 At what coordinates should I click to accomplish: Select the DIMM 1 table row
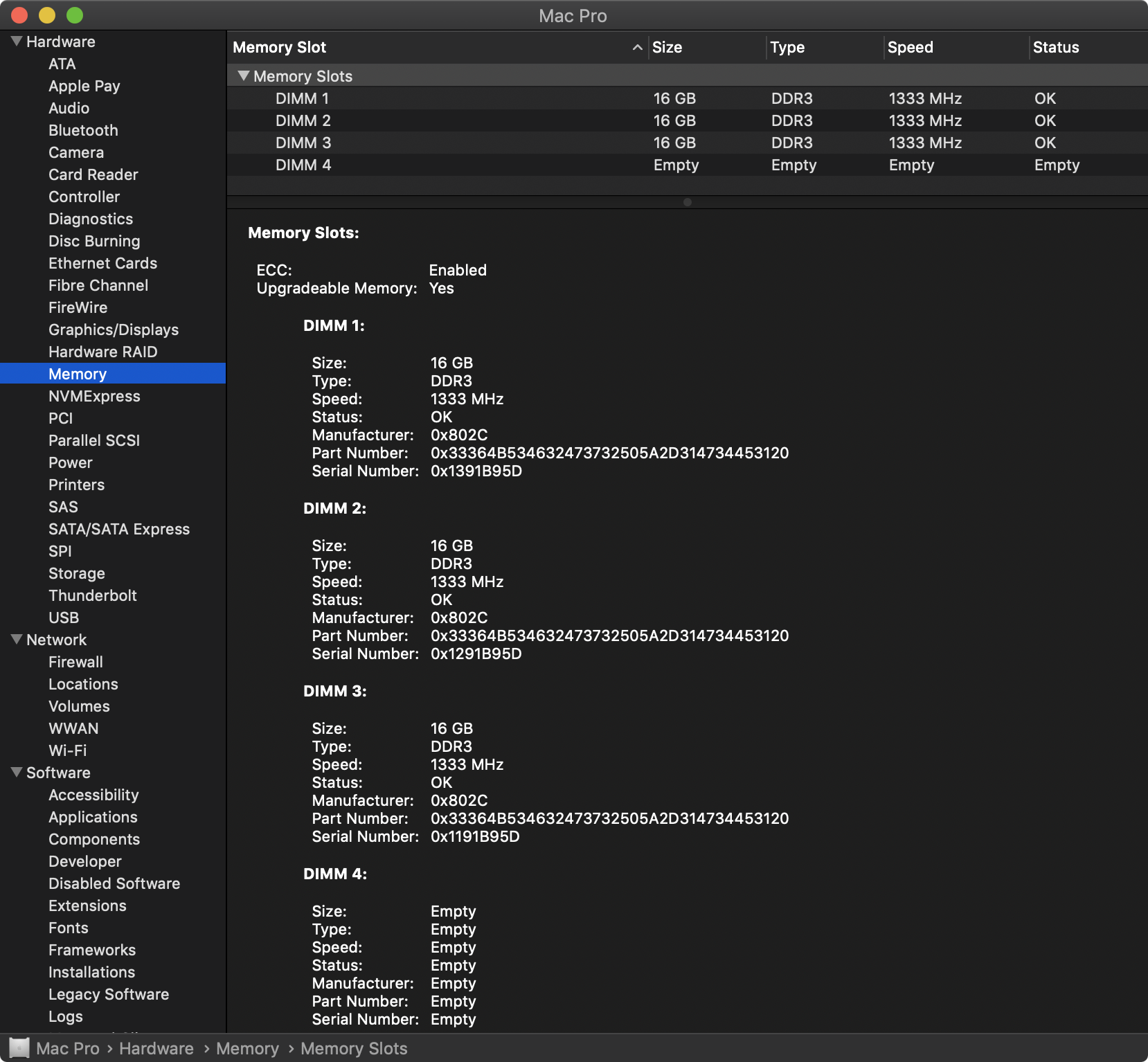tap(688, 98)
